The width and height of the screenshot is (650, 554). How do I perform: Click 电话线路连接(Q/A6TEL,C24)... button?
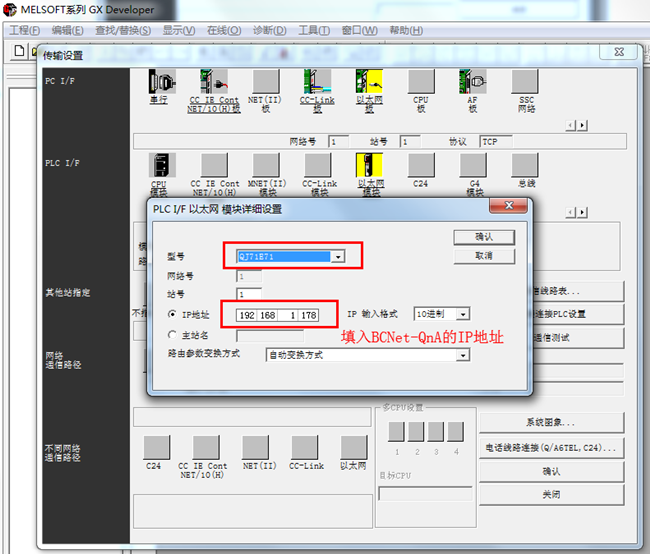[x=551, y=448]
